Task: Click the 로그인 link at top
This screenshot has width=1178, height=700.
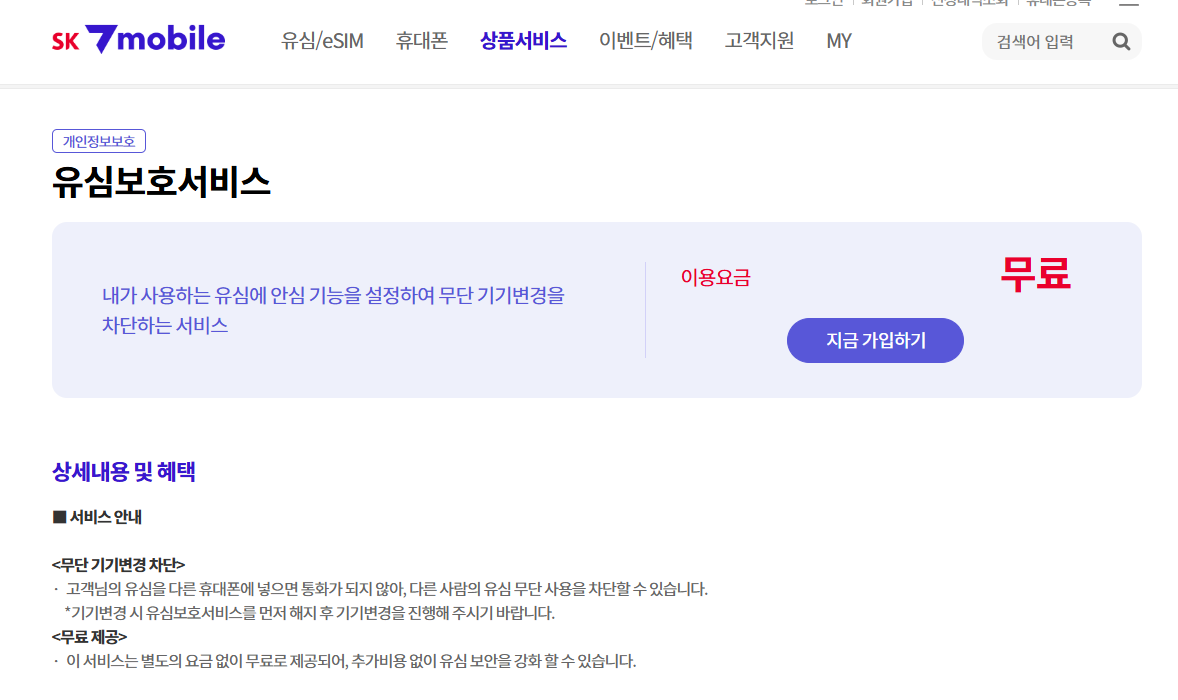Action: click(x=823, y=4)
